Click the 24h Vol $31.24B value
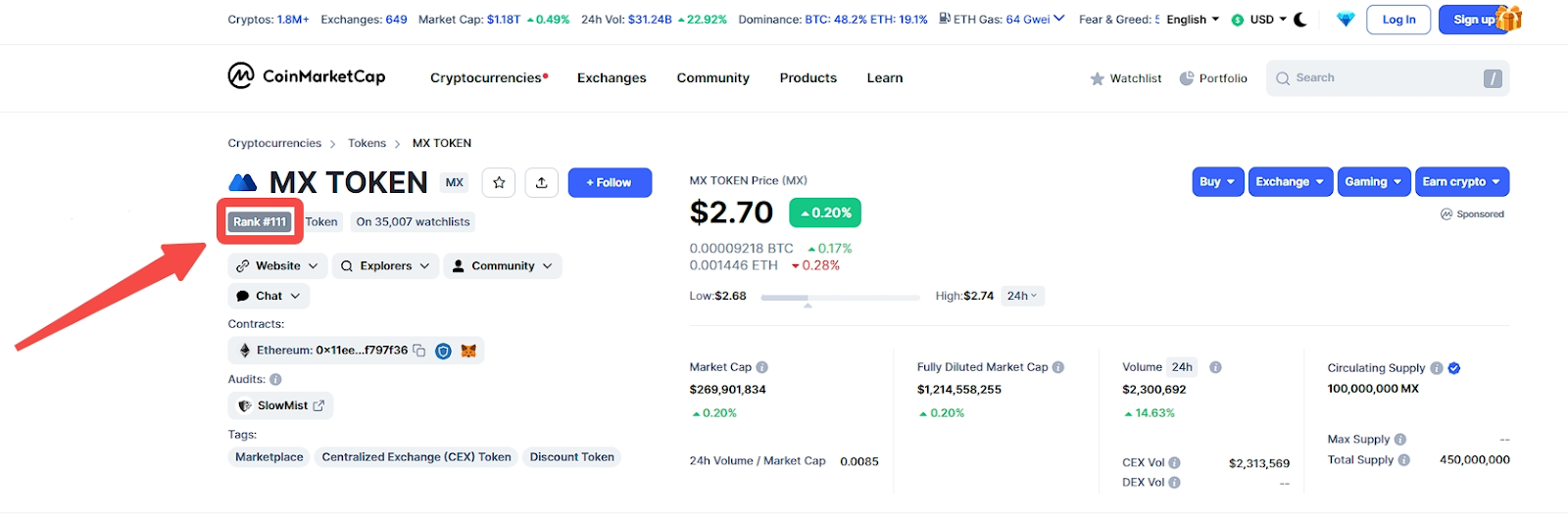Viewport: 1568px width, 519px height. [x=650, y=20]
